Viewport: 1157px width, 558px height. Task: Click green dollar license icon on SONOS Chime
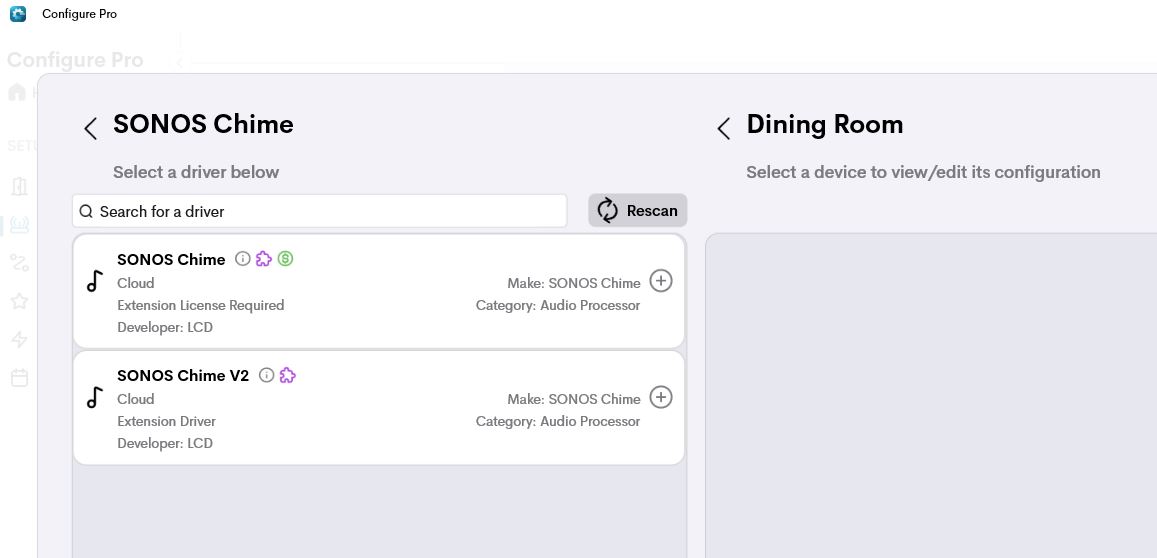tap(286, 258)
